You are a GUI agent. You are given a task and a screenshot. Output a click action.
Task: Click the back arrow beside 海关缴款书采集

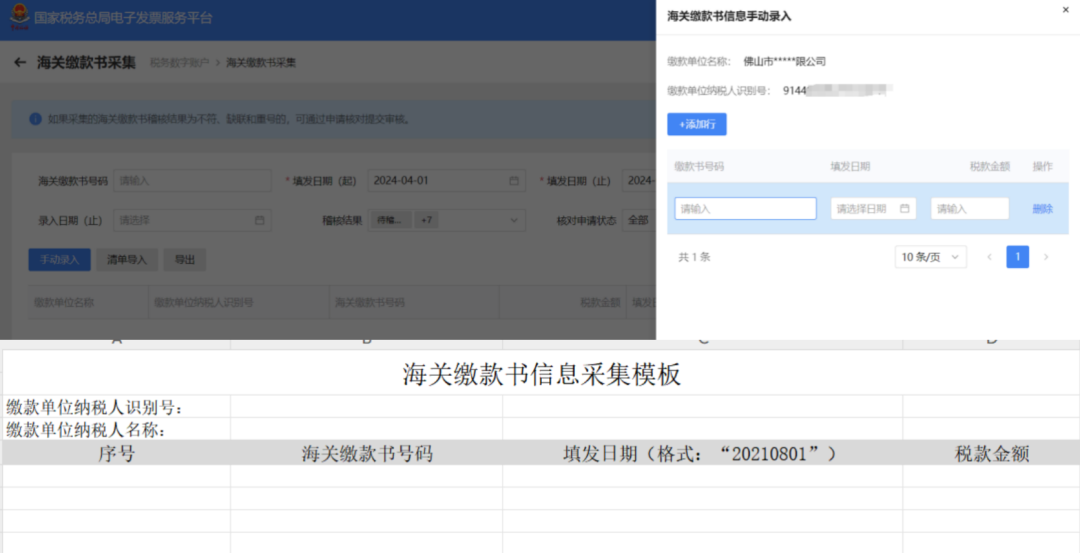click(x=20, y=63)
